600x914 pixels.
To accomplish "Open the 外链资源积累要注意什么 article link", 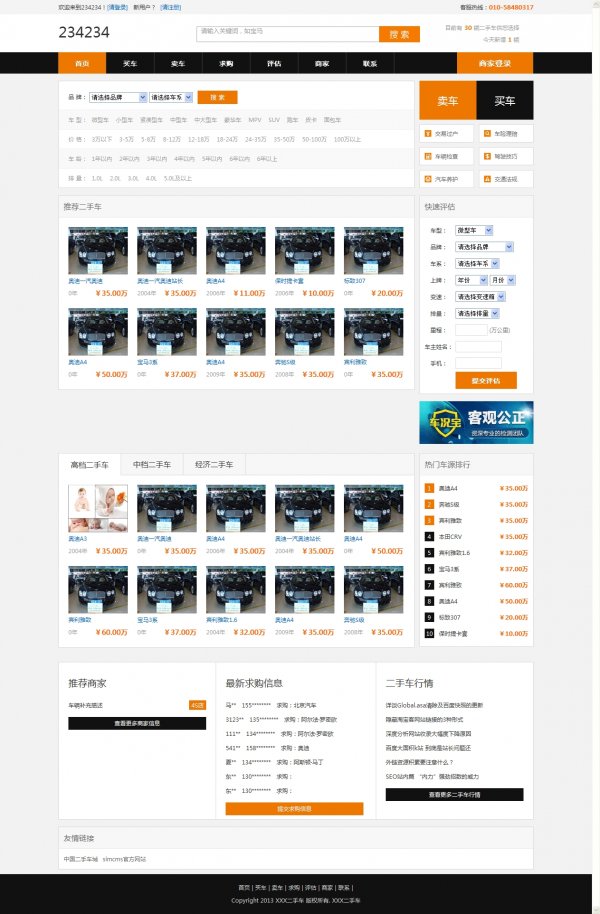I will coord(419,762).
